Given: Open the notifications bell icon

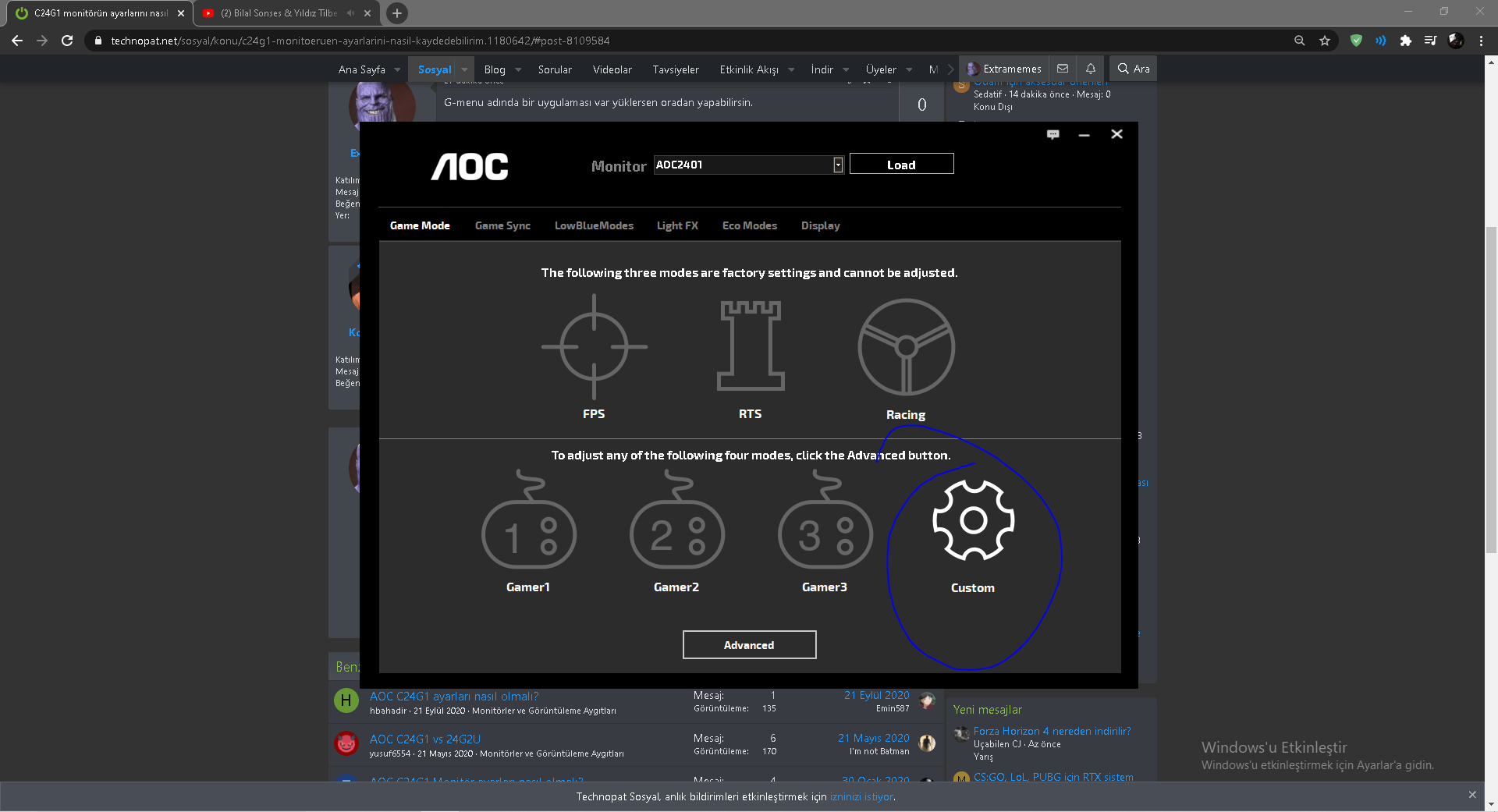Looking at the screenshot, I should click(1091, 69).
